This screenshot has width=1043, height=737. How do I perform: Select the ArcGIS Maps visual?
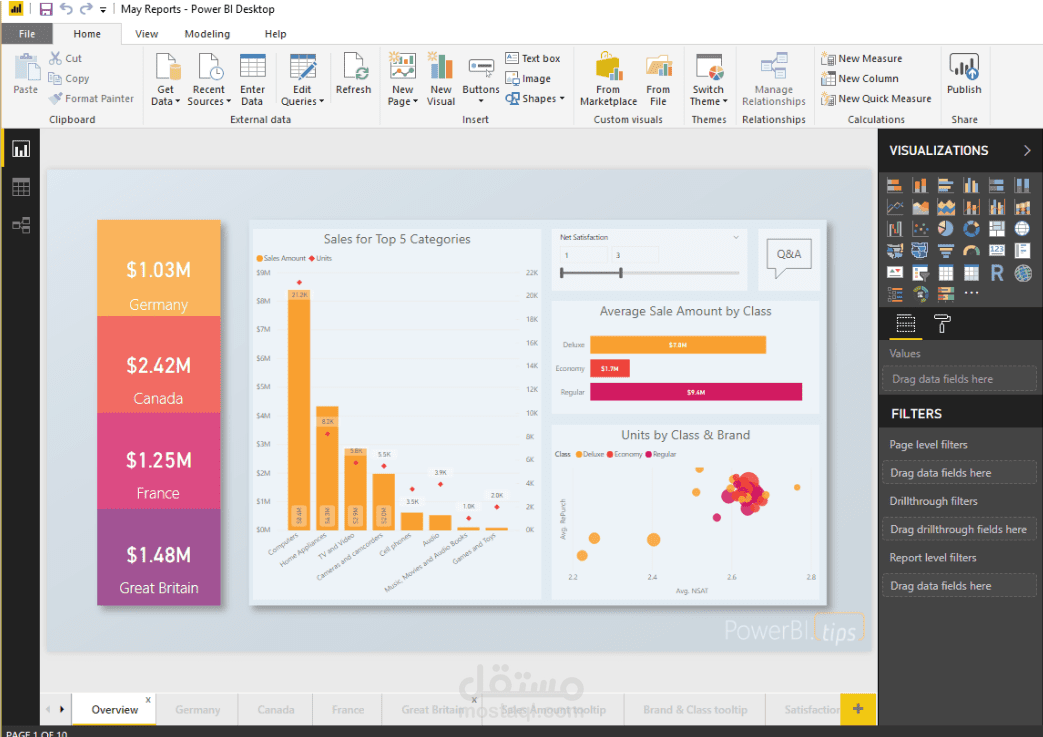pyautogui.click(x=1022, y=273)
